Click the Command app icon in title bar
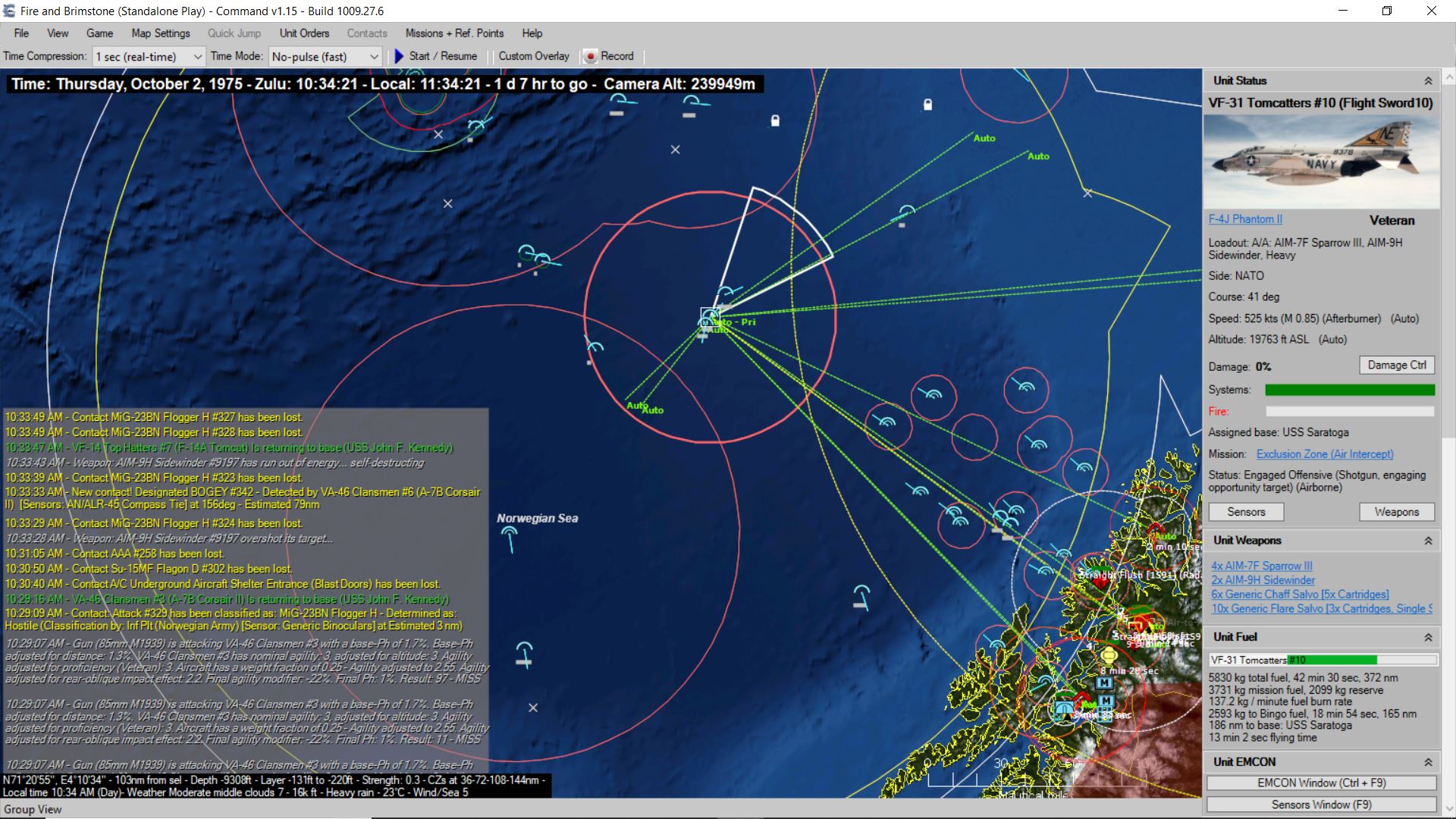Viewport: 1456px width, 819px height. pyautogui.click(x=9, y=11)
